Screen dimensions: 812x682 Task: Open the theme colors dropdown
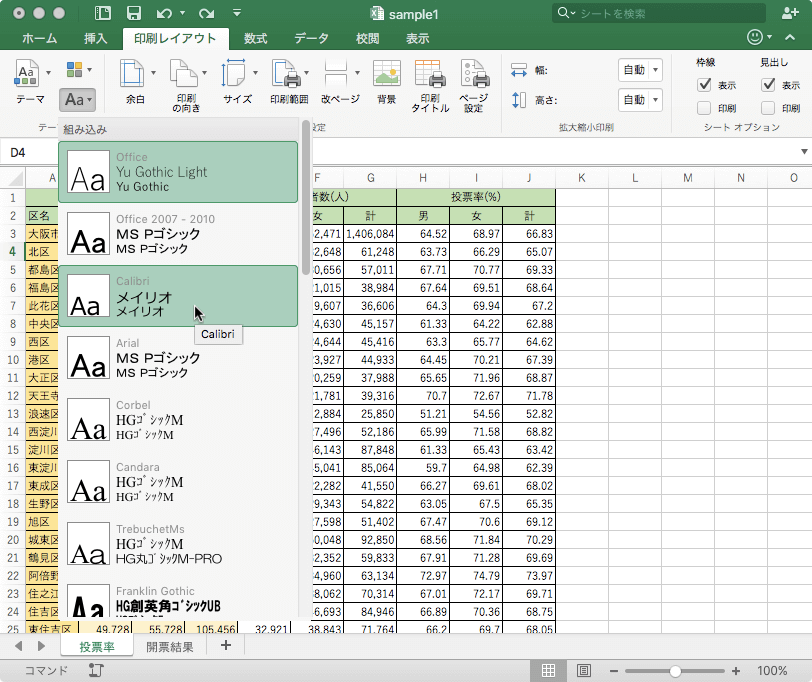click(78, 70)
